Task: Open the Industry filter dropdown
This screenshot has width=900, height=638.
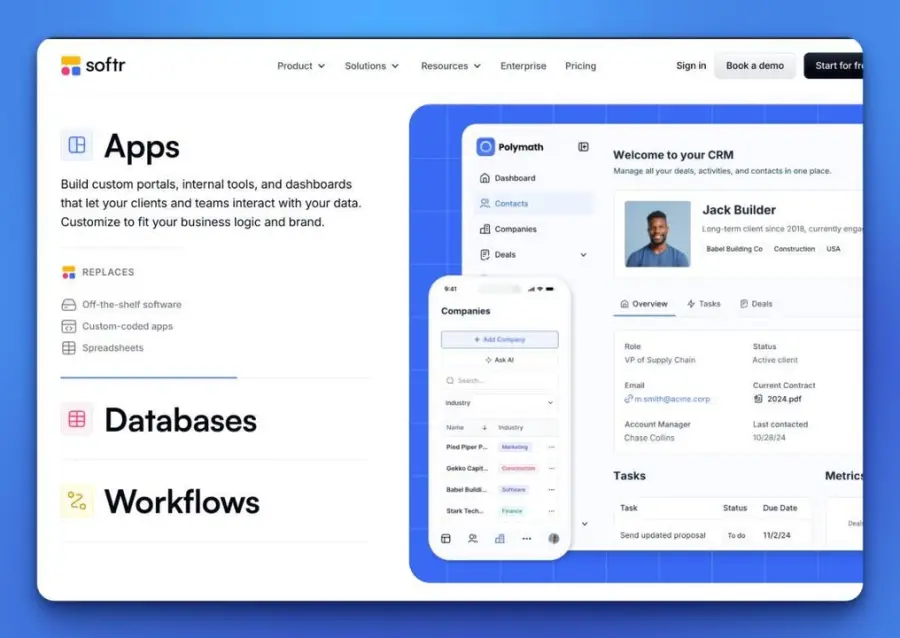Action: (x=499, y=403)
